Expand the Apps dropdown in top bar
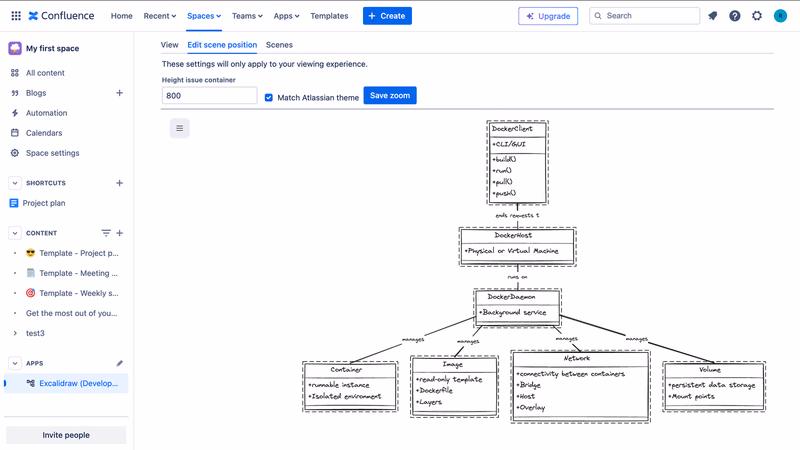Image resolution: width=800 pixels, height=450 pixels. tap(286, 16)
